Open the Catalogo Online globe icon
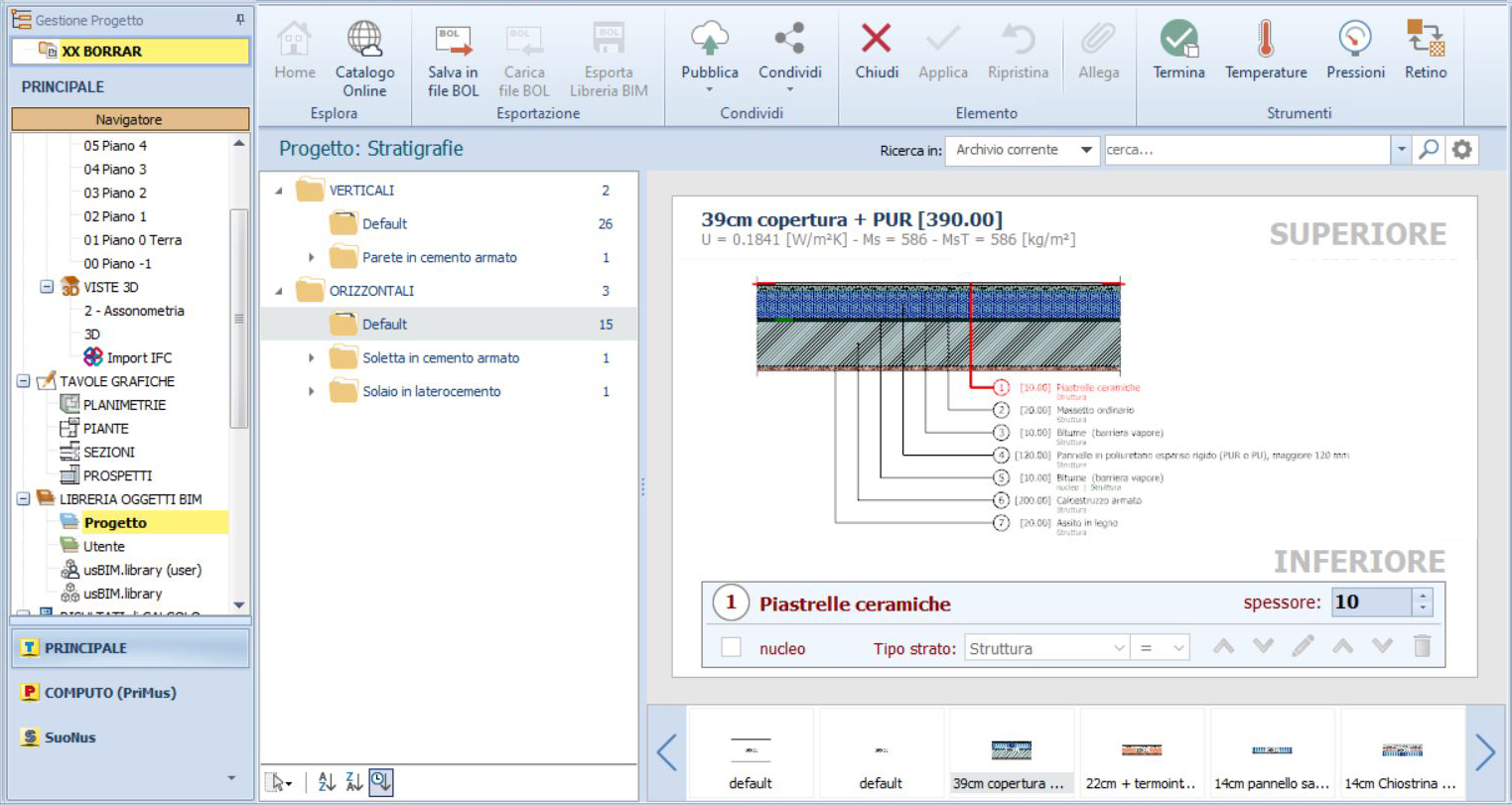The width and height of the screenshot is (1512, 805). point(364,41)
